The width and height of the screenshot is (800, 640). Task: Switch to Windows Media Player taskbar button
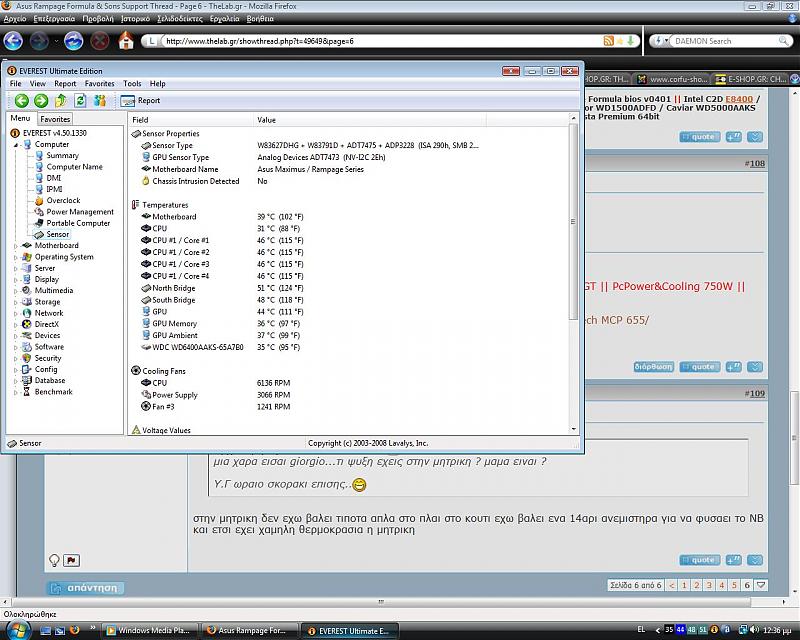click(x=149, y=631)
